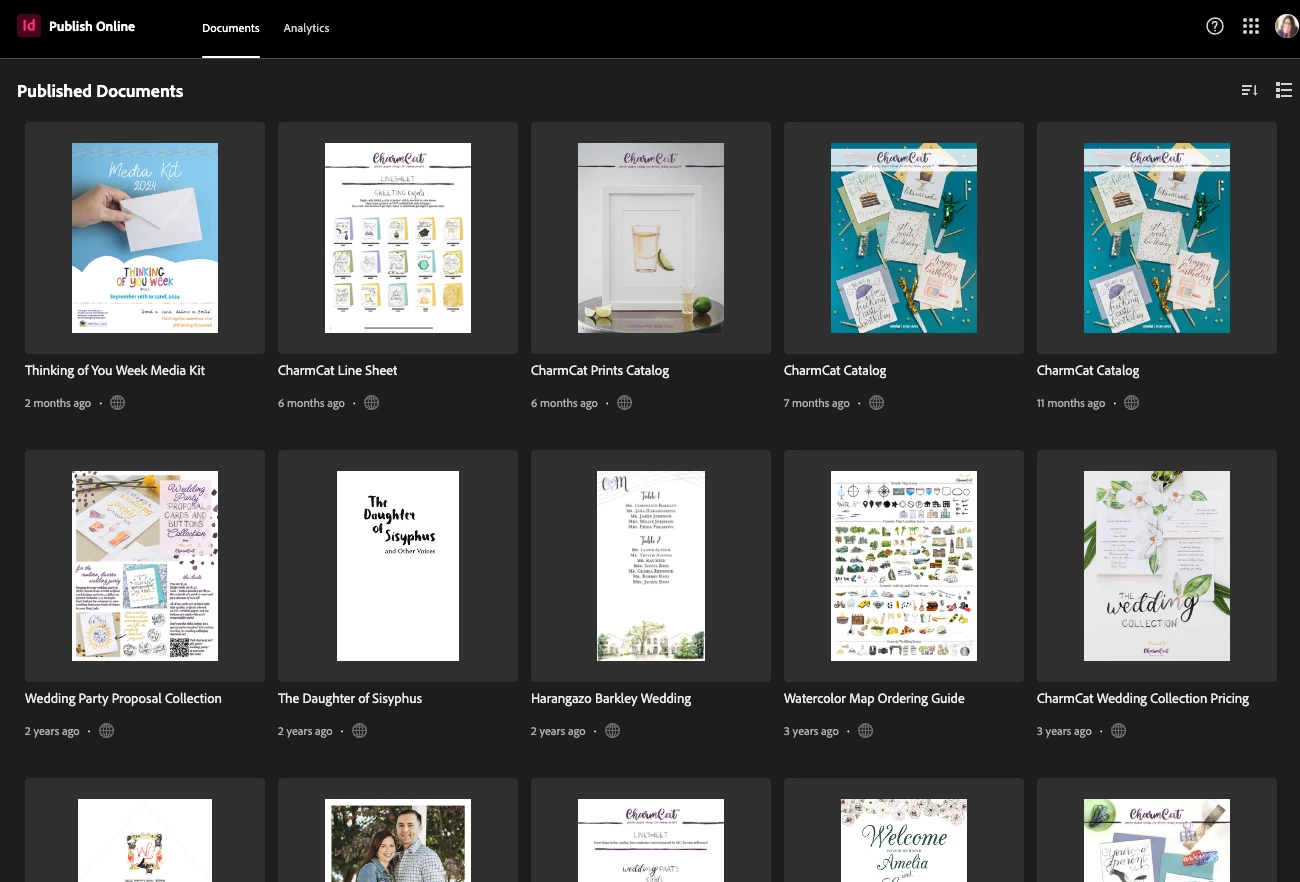Click the CharmCat Catalog thumbnail from 7 months ago
The width and height of the screenshot is (1300, 882).
pos(904,238)
